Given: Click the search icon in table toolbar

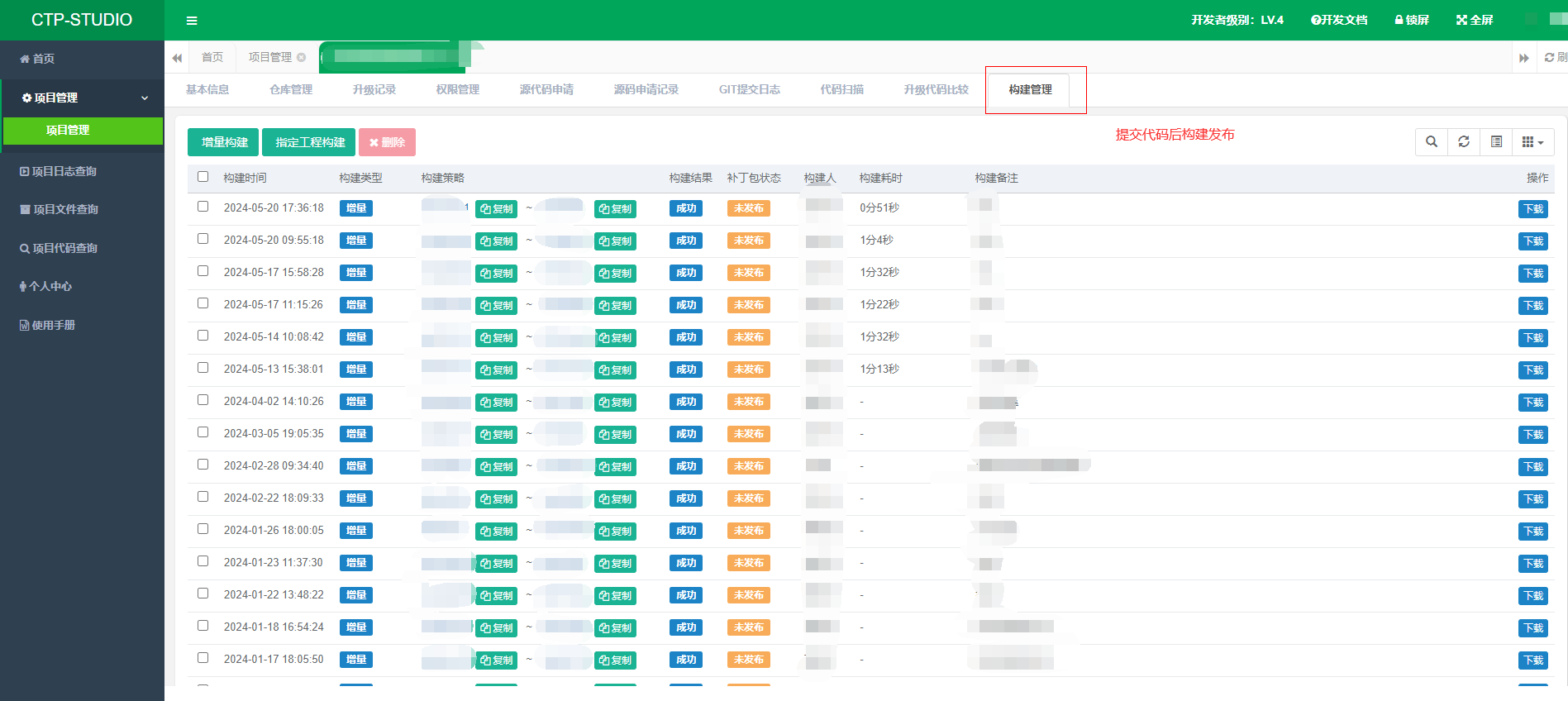Looking at the screenshot, I should [x=1432, y=142].
